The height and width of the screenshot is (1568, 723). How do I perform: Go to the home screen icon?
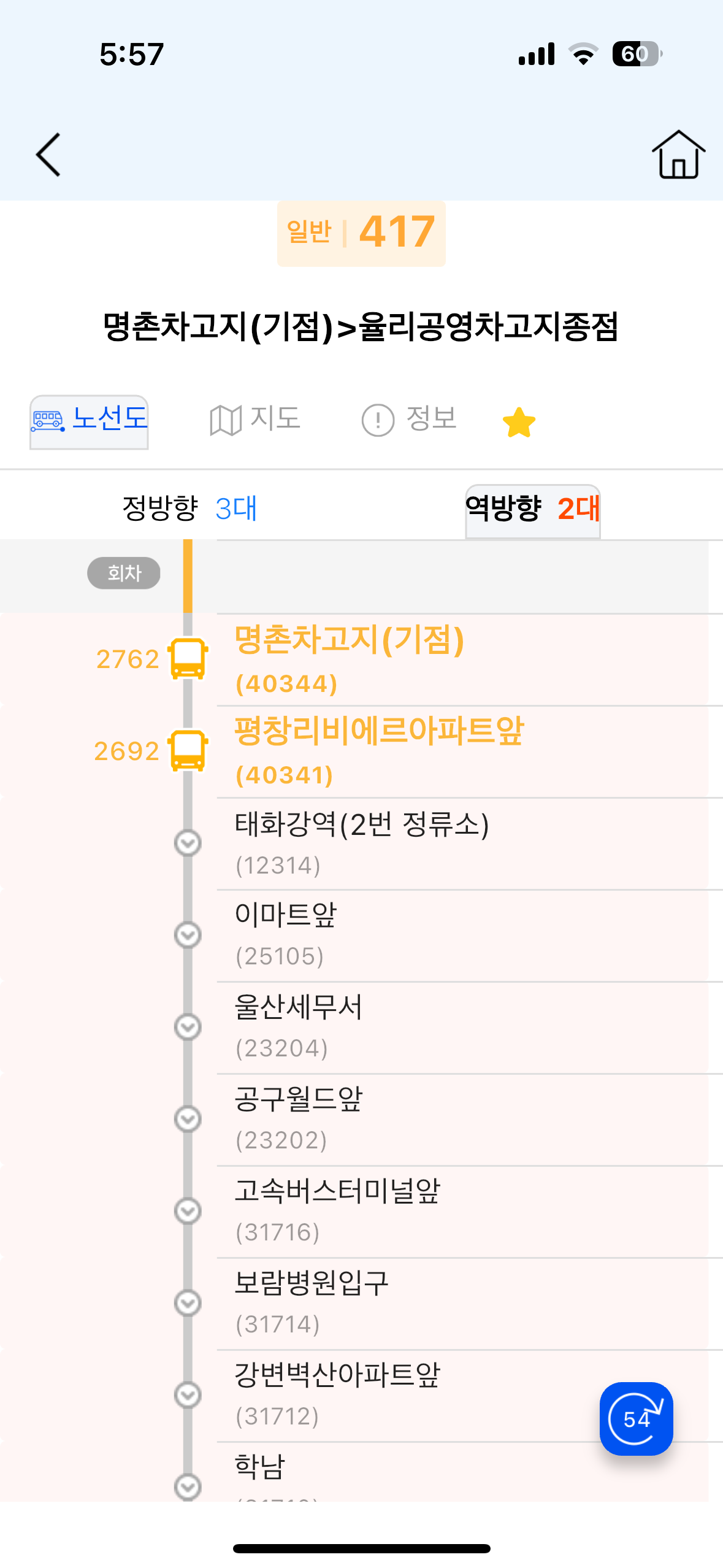[x=678, y=155]
